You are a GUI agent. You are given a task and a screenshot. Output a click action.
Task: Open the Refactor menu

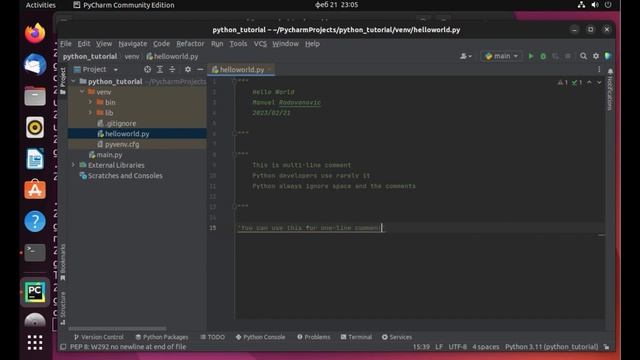click(190, 44)
